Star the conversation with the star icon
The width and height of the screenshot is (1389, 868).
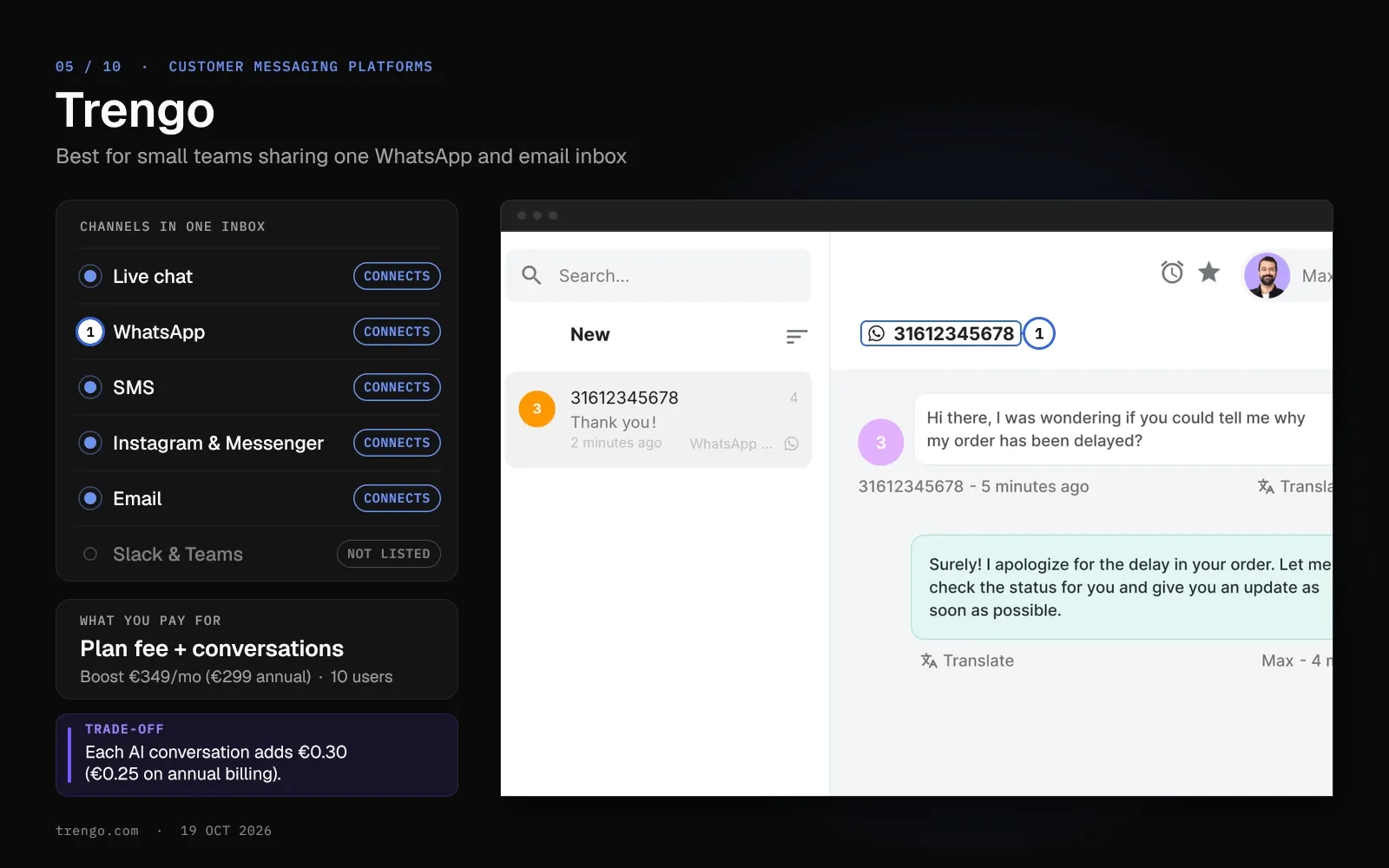point(1209,273)
